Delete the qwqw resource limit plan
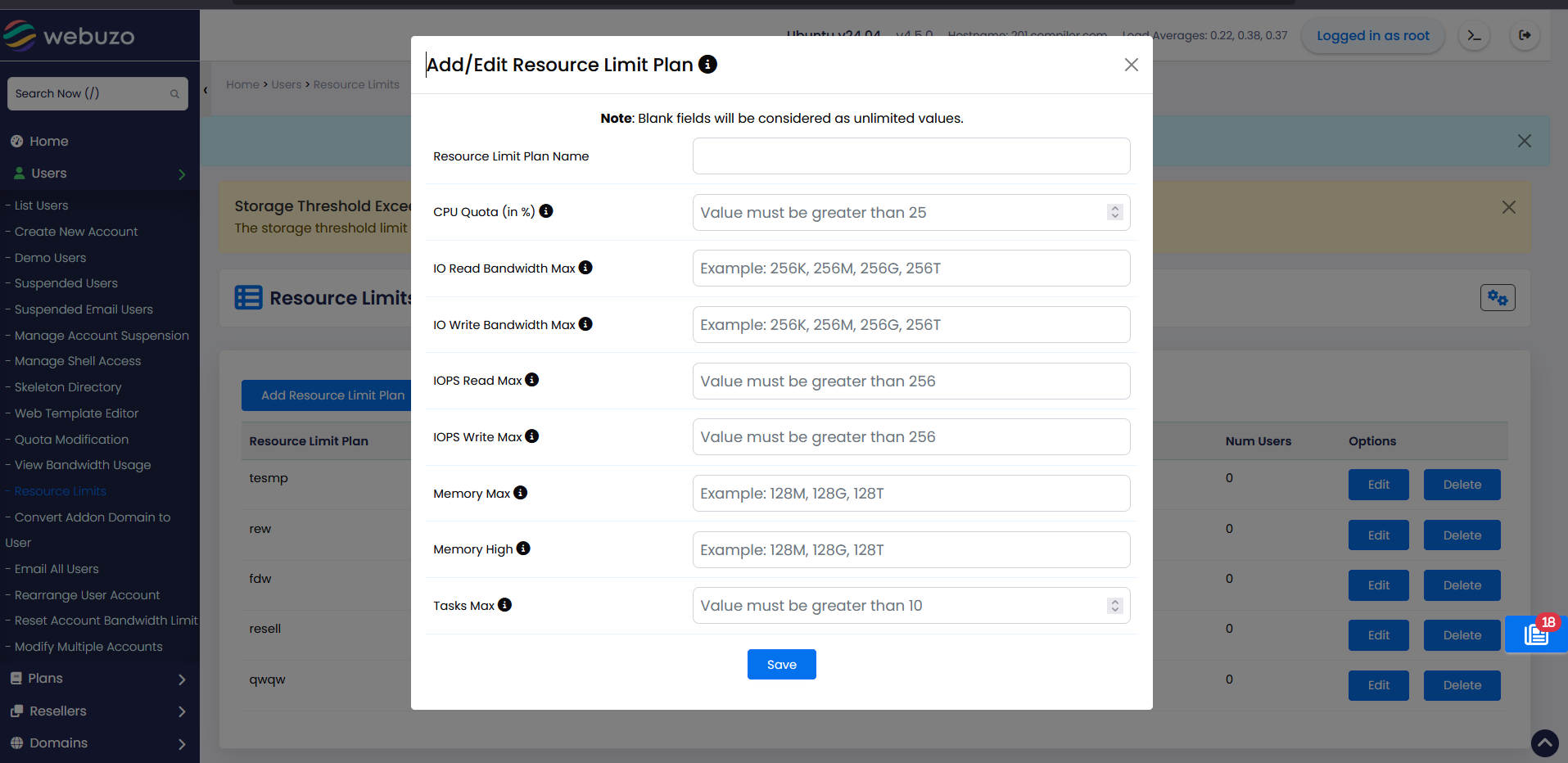 coord(1462,685)
